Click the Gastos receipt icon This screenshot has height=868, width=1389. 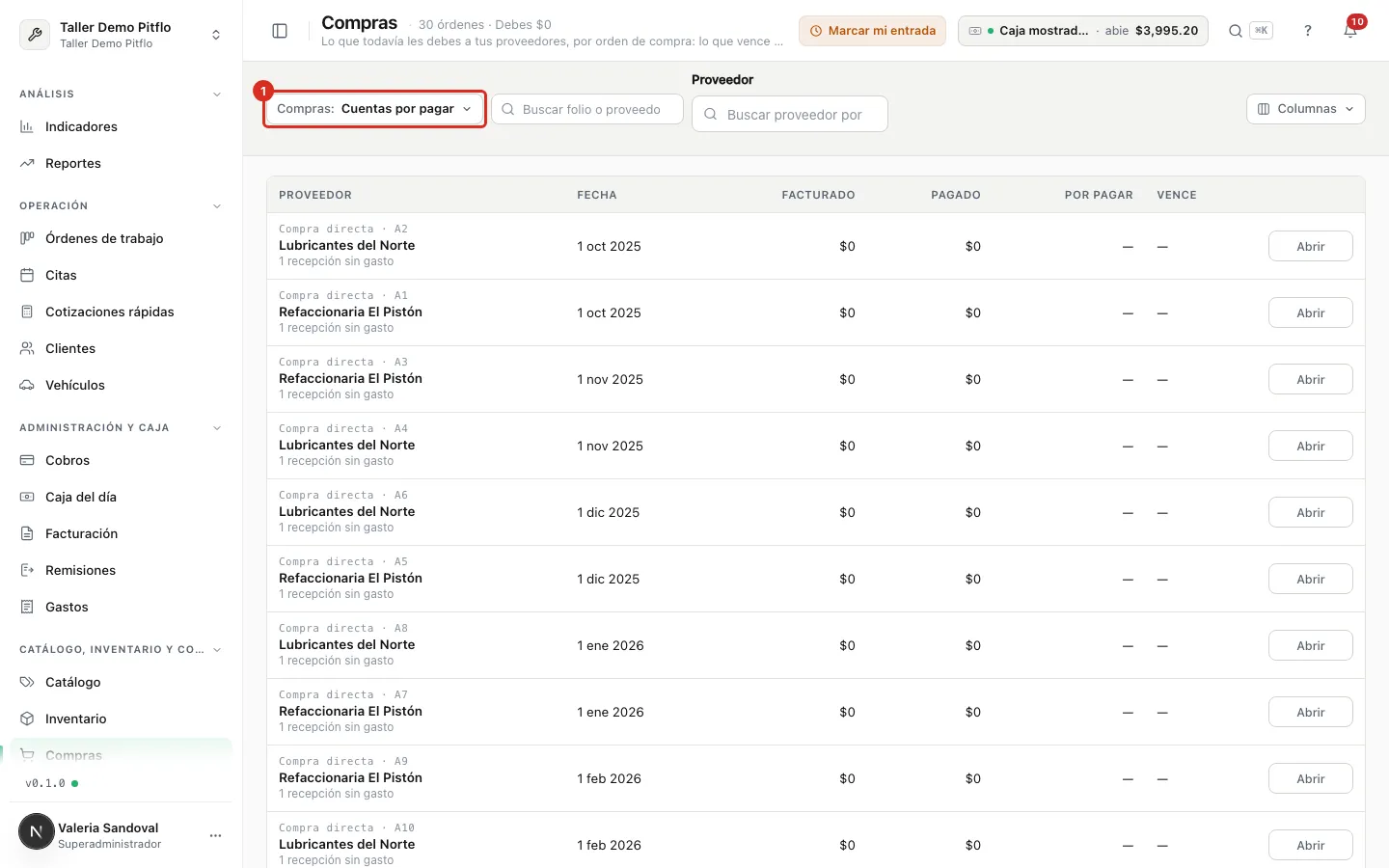click(27, 607)
